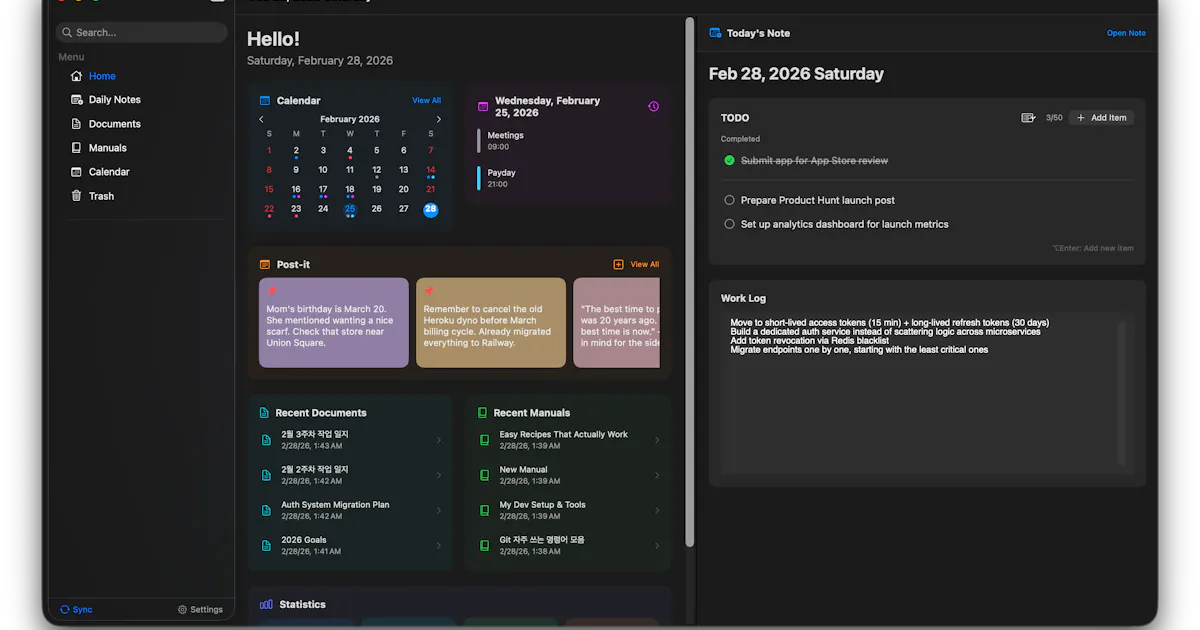Screen dimensions: 1200x630
Task: Click the Statistics section icon
Action: pyautogui.click(x=266, y=605)
